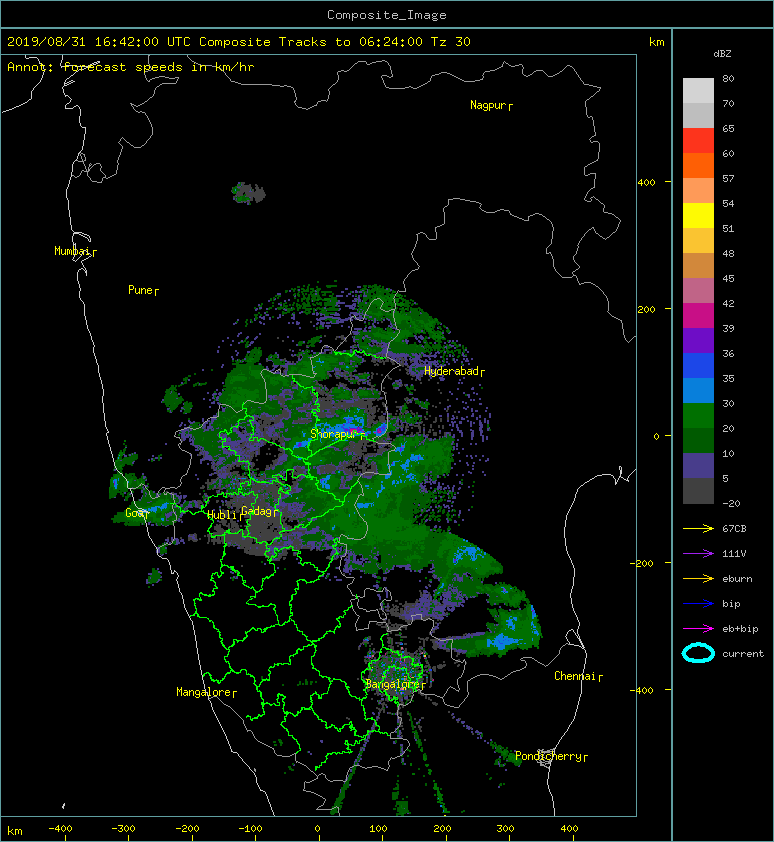
Task: Click the small radar echo south of Nagpur
Action: 248,193
